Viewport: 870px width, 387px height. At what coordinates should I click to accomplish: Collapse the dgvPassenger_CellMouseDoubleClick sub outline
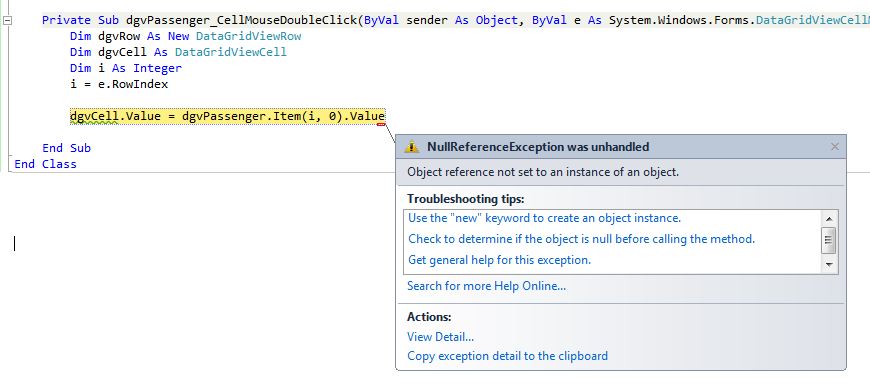pos(7,21)
